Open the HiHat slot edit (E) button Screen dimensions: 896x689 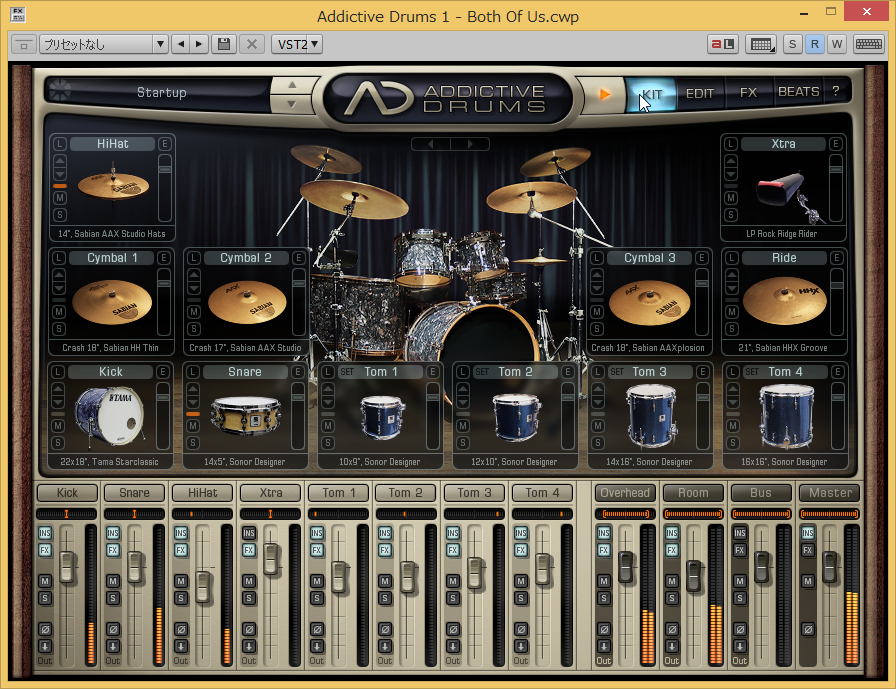click(165, 144)
